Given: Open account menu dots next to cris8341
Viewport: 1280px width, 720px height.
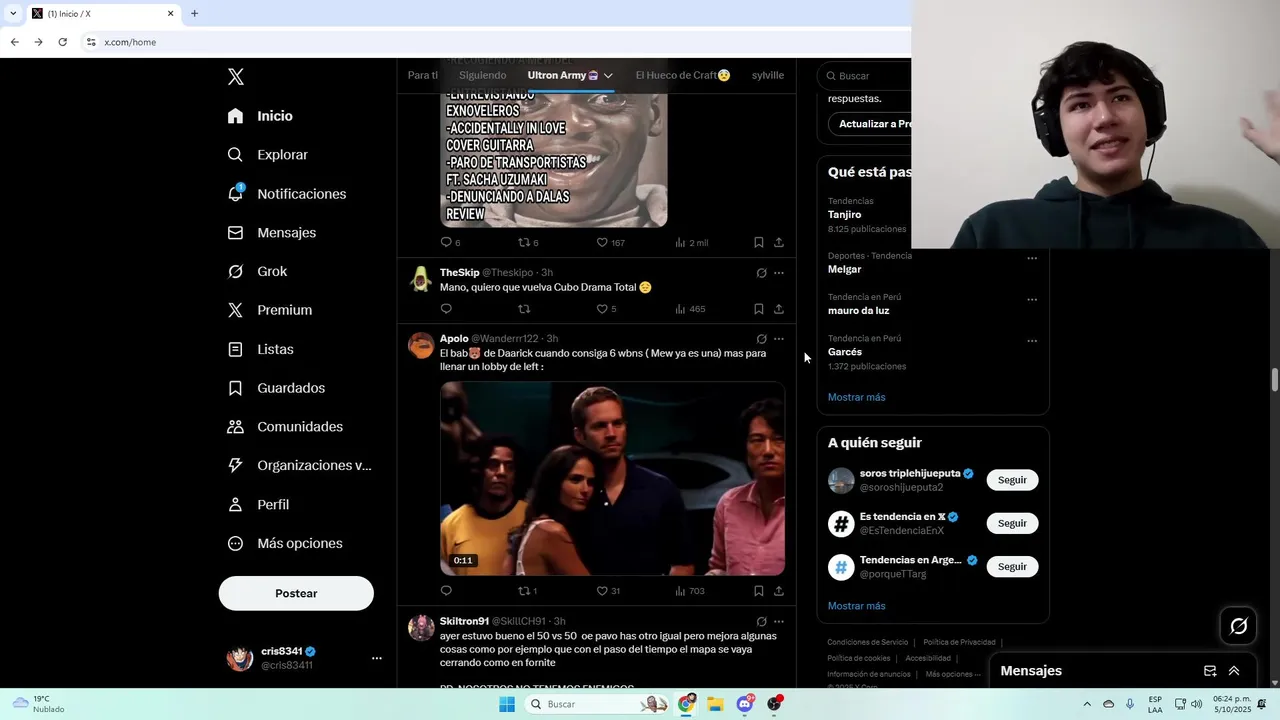Looking at the screenshot, I should tap(377, 658).
